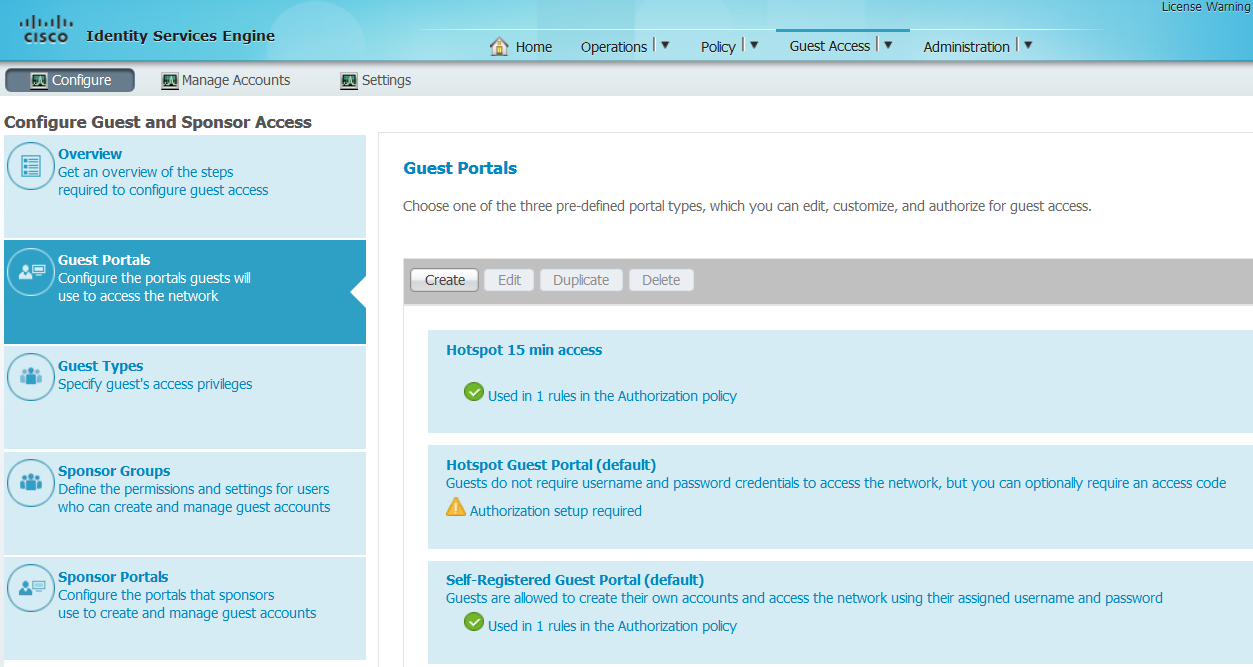Select Overview title in the sidebar
Viewport: 1253px width, 667px height.
[x=90, y=154]
